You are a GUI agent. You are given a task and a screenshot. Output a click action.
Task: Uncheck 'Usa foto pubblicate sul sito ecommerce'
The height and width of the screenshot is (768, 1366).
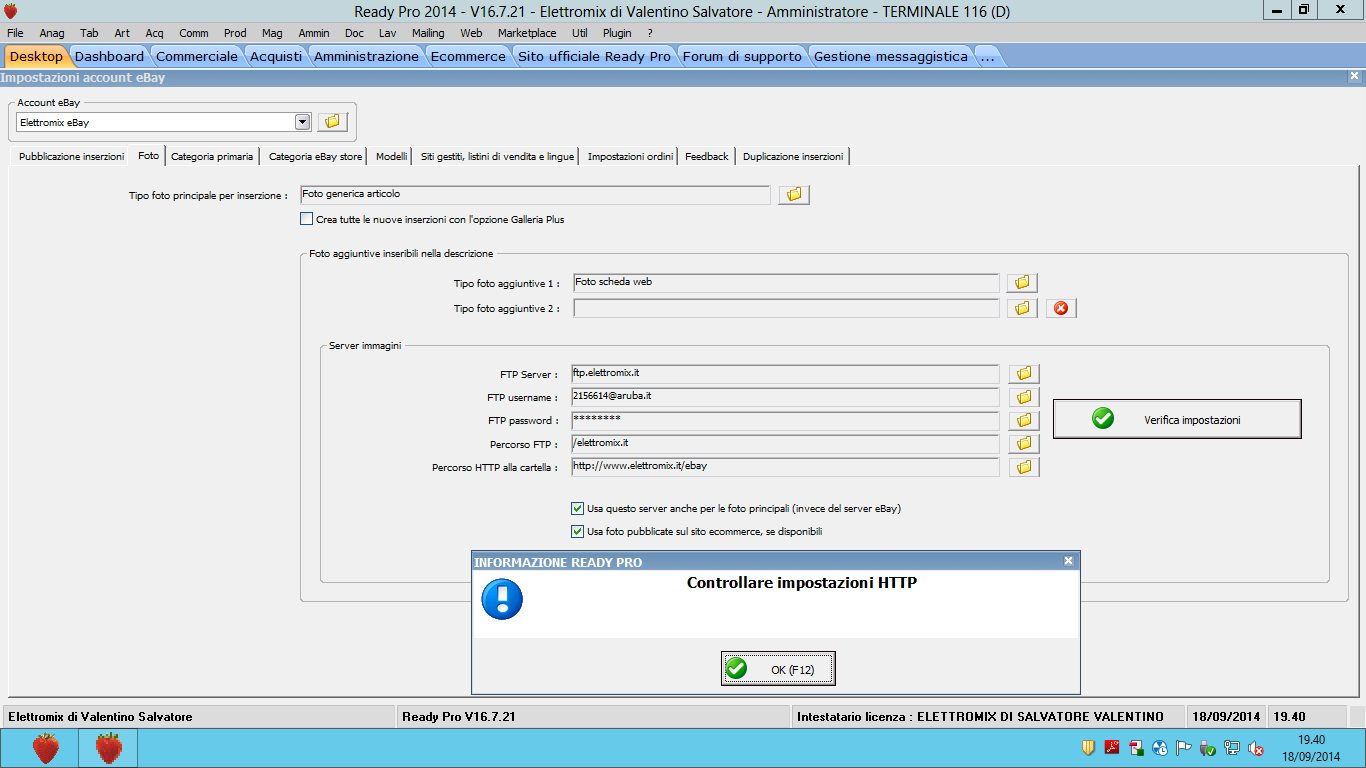577,531
